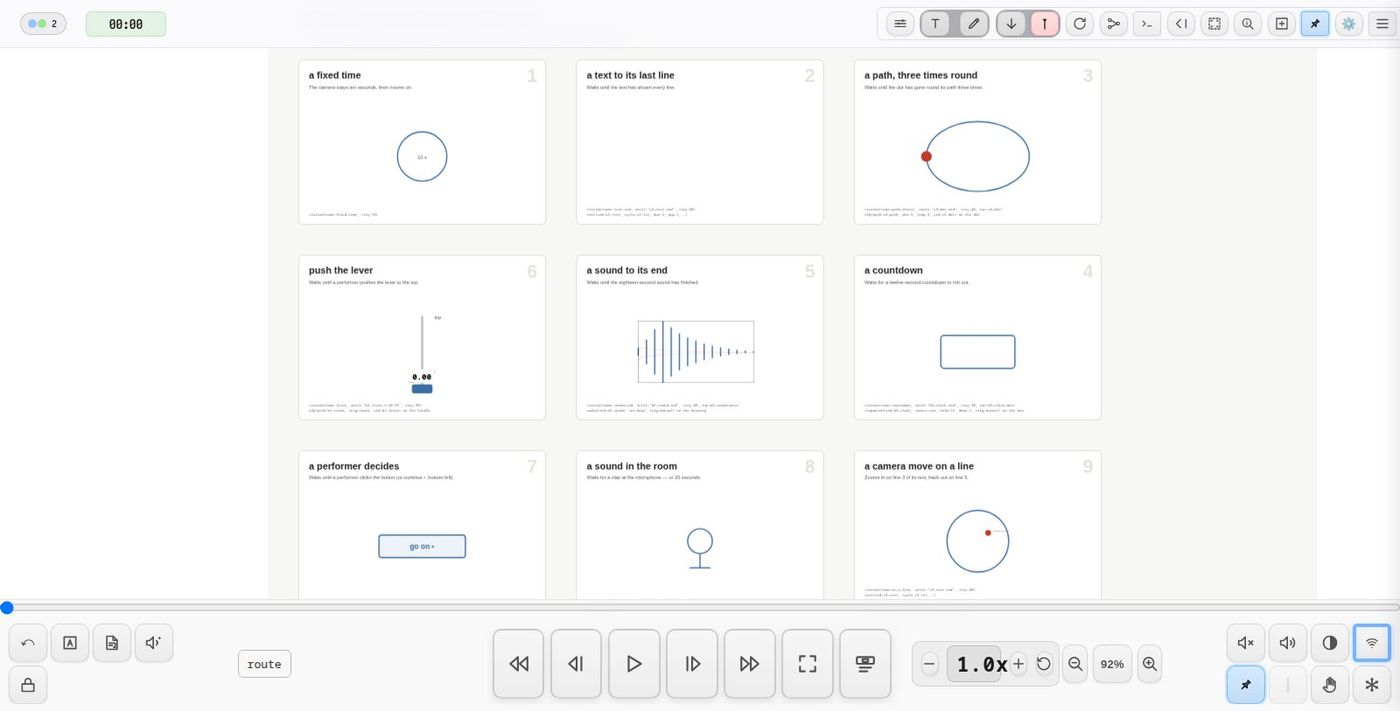
Task: Open the terminal console icon
Action: click(x=1147, y=24)
